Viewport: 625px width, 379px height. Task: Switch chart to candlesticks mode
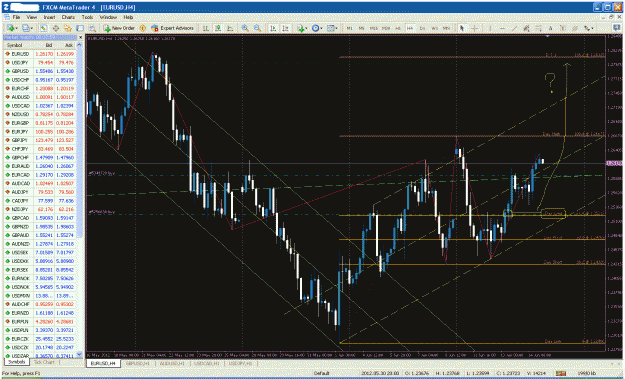[x=218, y=28]
